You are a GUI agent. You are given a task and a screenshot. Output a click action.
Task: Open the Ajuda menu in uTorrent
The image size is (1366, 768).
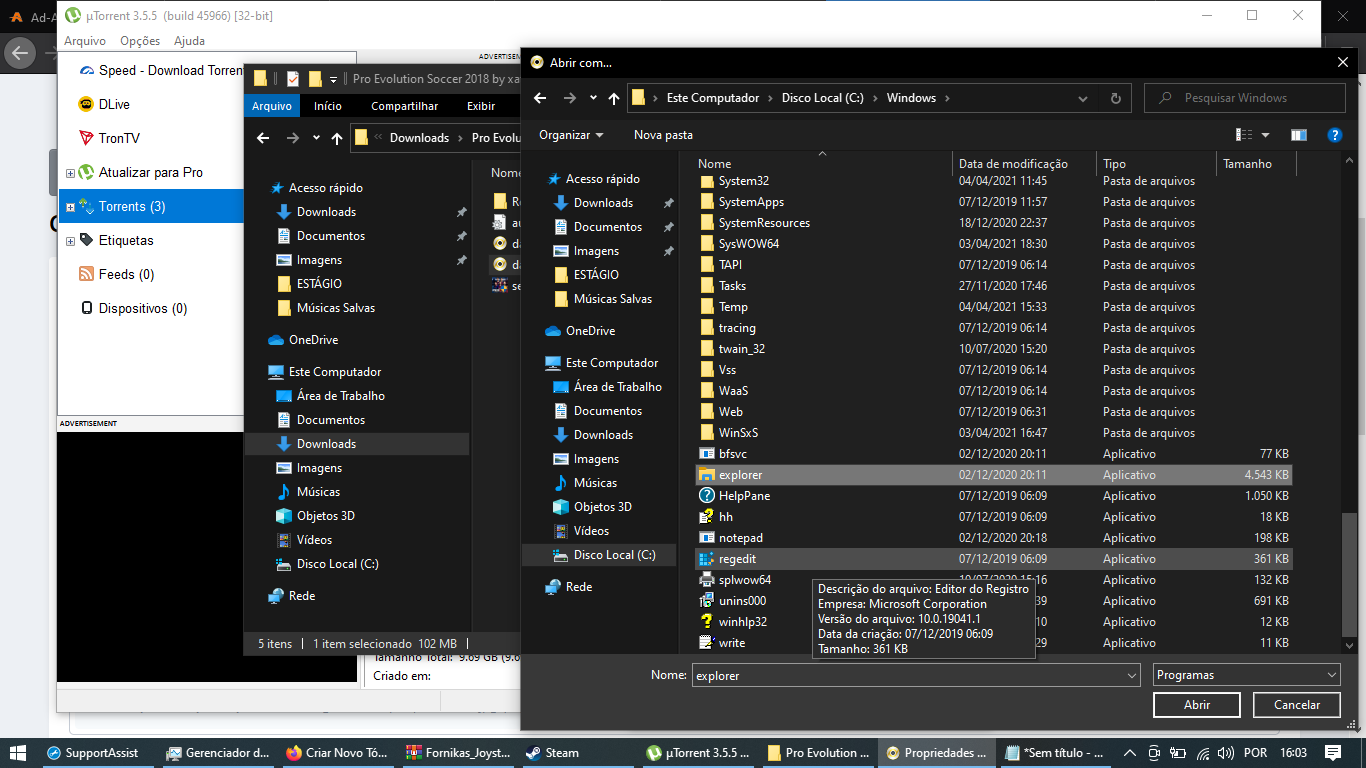(x=189, y=41)
